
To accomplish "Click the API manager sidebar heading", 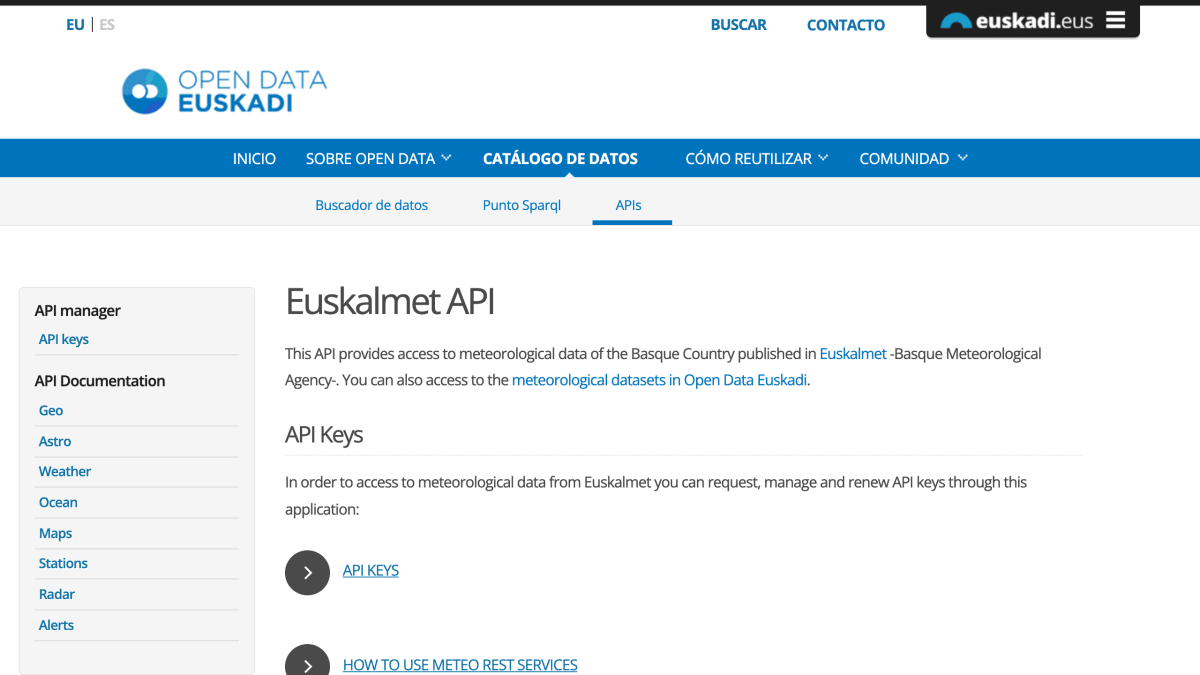I will (77, 311).
